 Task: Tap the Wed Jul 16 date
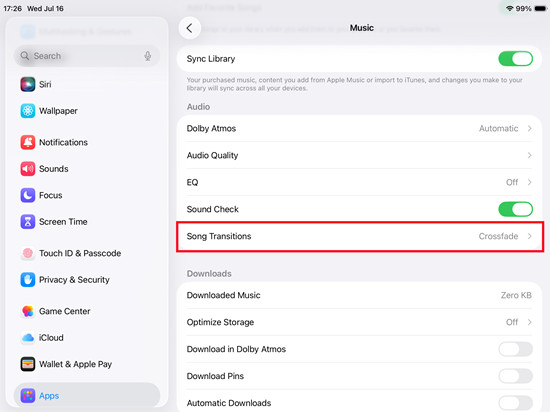45,8
